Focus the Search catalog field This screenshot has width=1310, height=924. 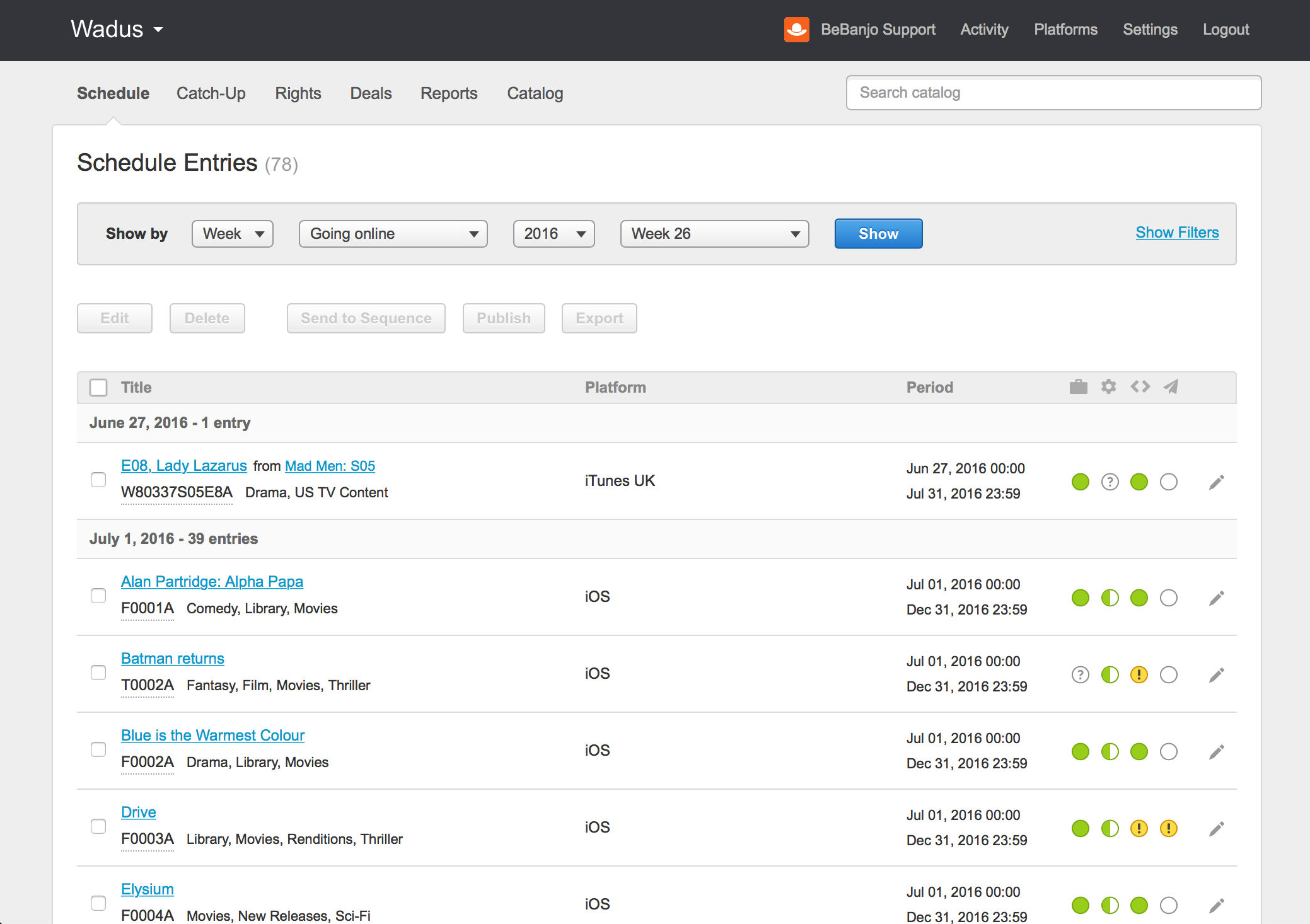point(1053,93)
